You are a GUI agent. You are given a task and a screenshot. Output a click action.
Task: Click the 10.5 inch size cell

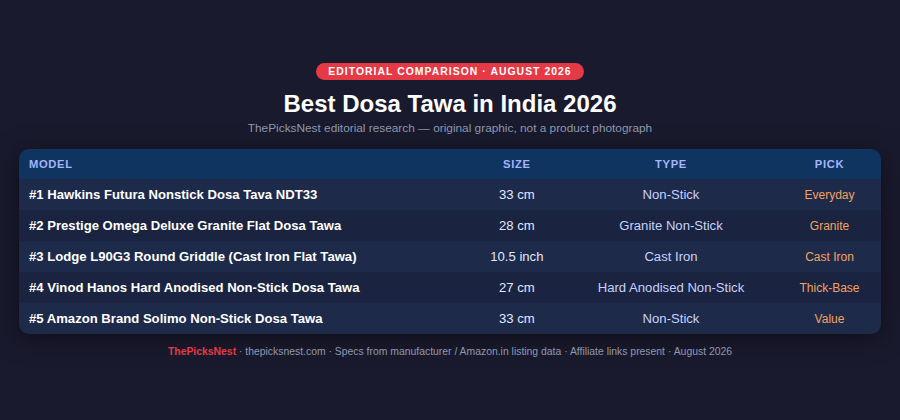tap(517, 257)
